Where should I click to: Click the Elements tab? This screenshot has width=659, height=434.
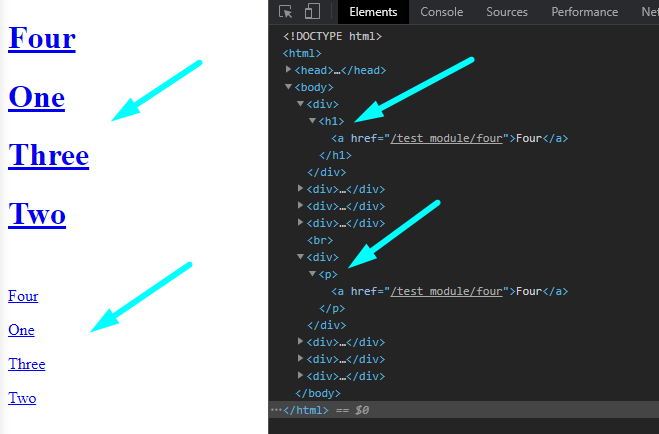[x=373, y=12]
